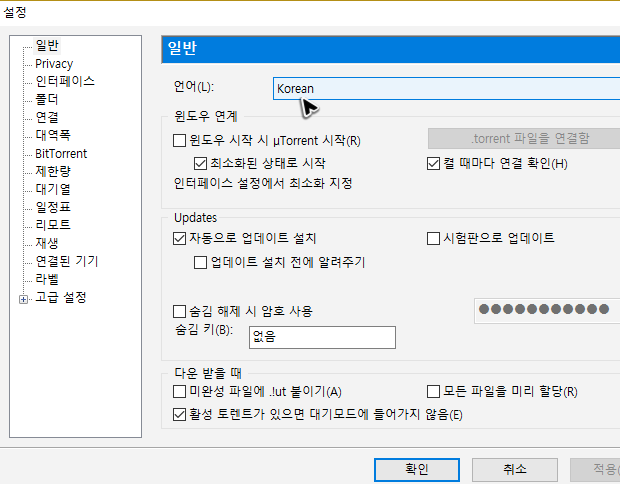Image resolution: width=620 pixels, height=484 pixels.
Task: Toggle 활성 토렌트가 있으면 대기모드 option
Action: [180, 415]
